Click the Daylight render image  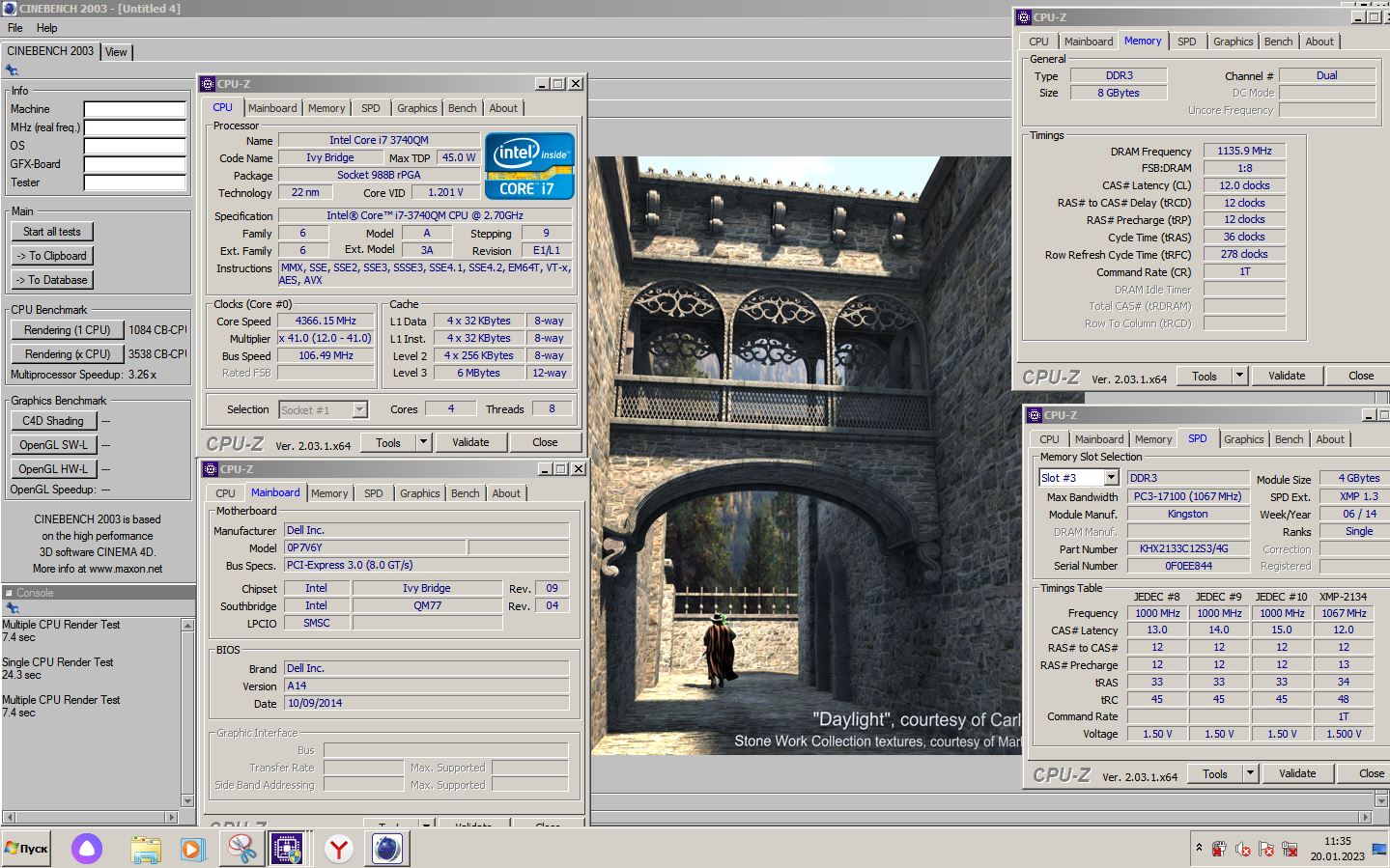806,455
